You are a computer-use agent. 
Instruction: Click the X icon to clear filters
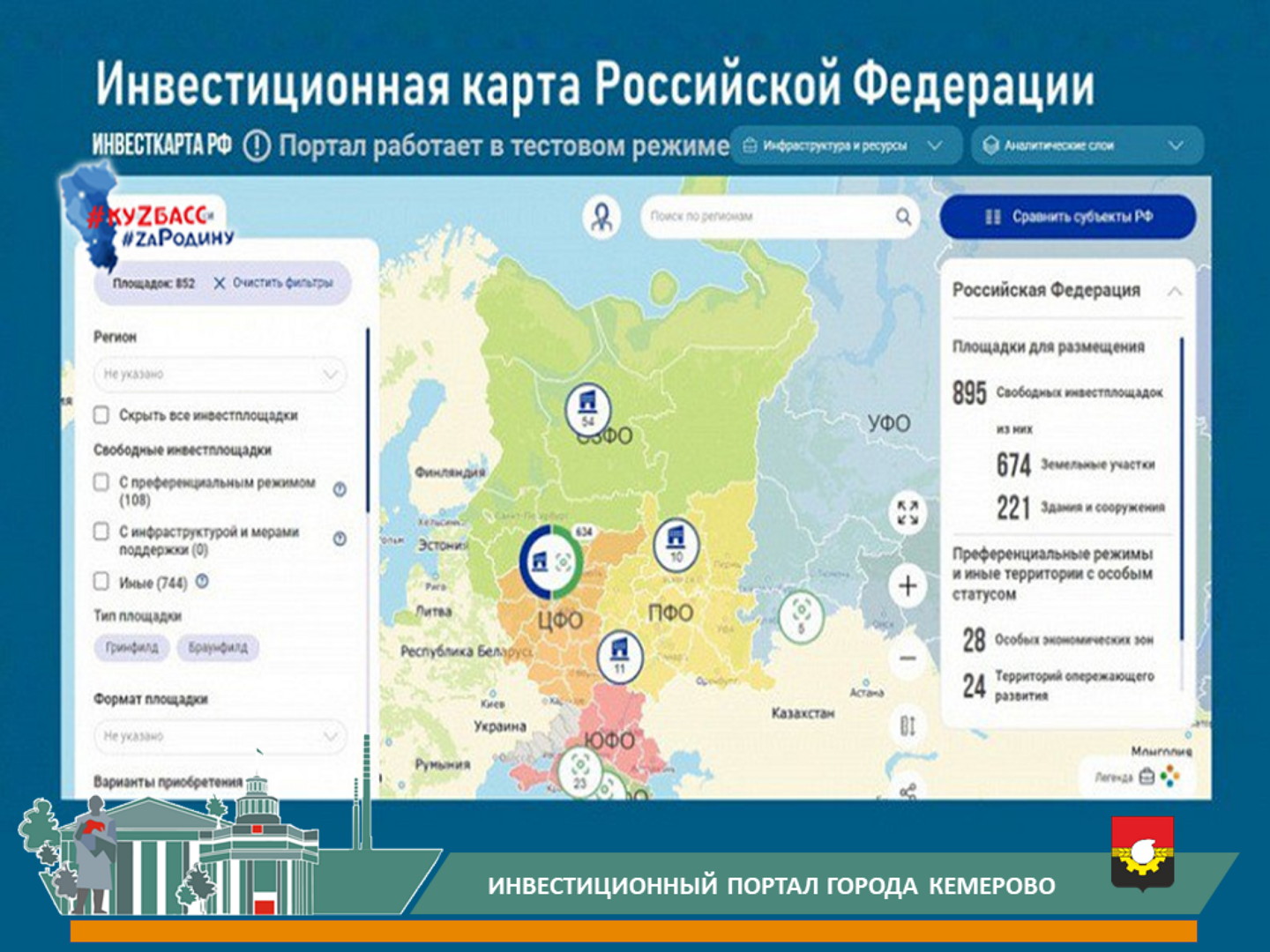point(220,283)
